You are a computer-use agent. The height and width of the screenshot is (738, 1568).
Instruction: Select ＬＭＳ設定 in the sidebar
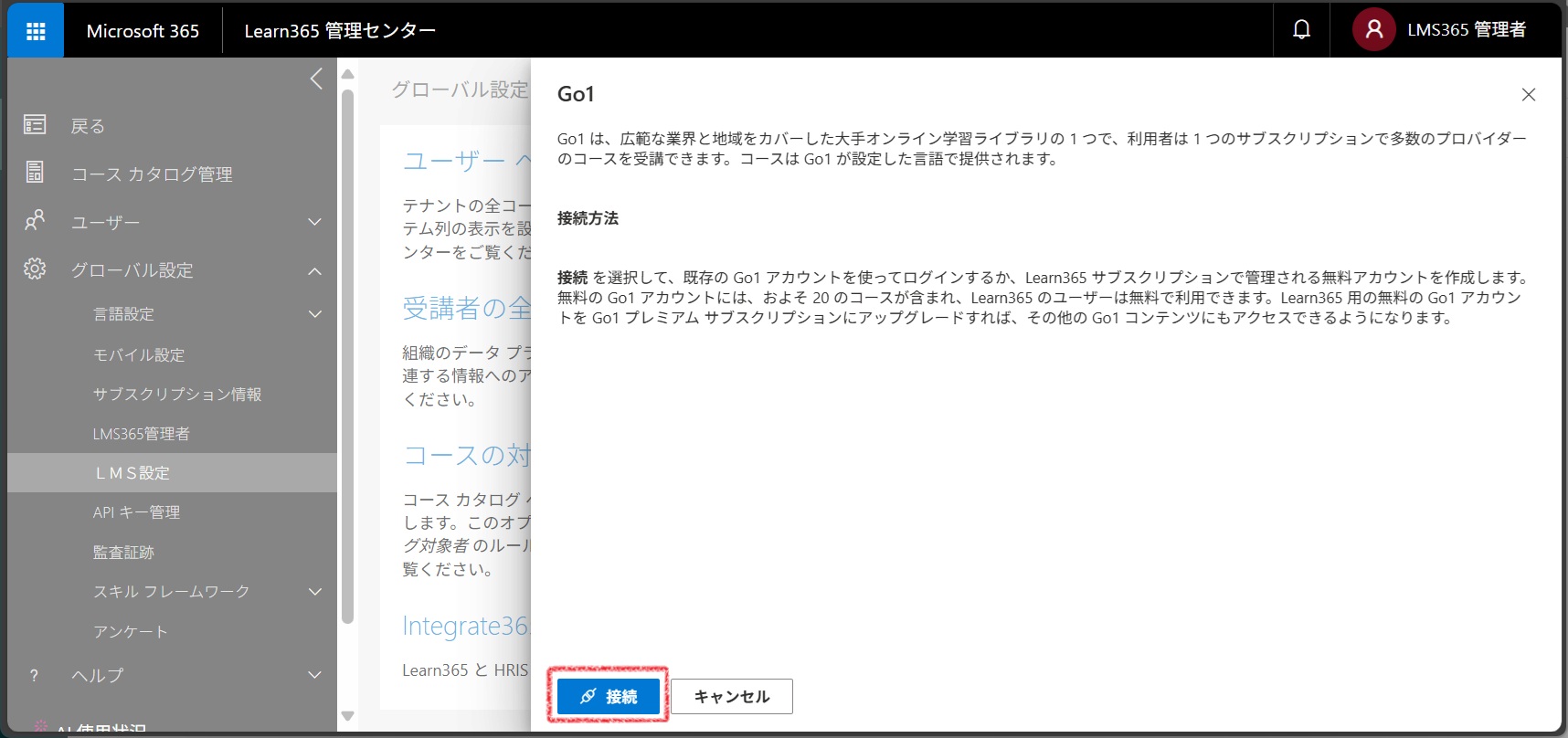click(x=172, y=473)
